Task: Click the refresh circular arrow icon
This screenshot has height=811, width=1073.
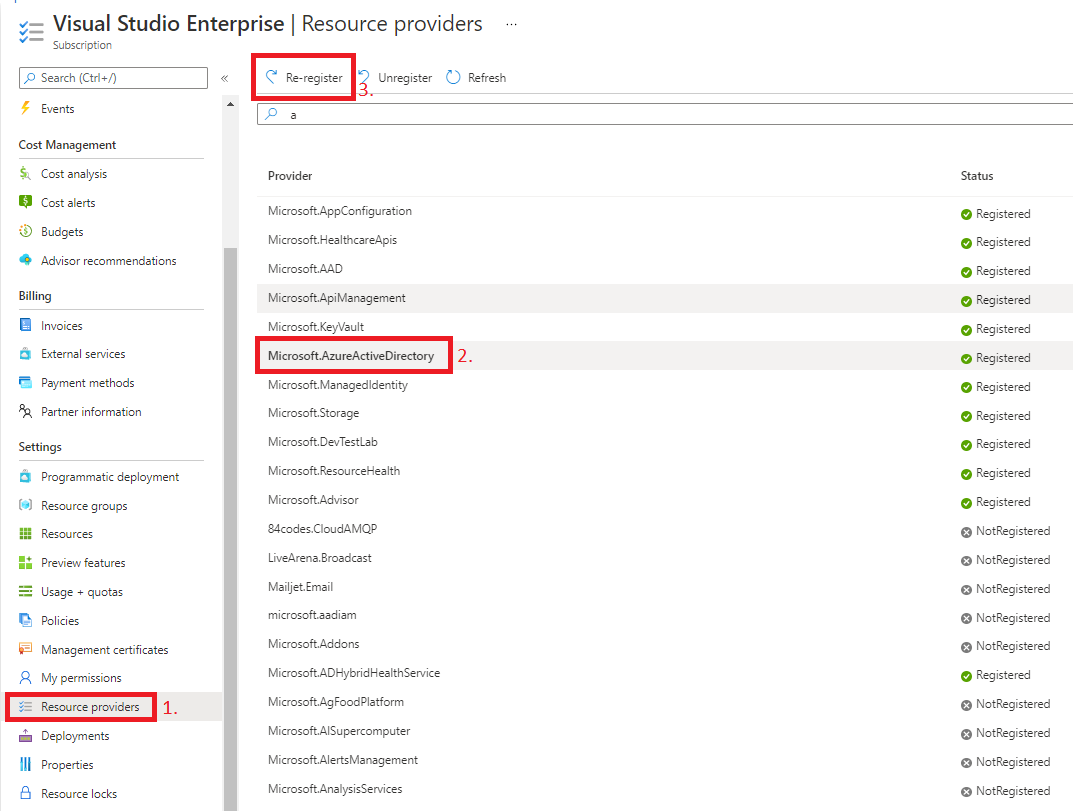Action: click(453, 77)
